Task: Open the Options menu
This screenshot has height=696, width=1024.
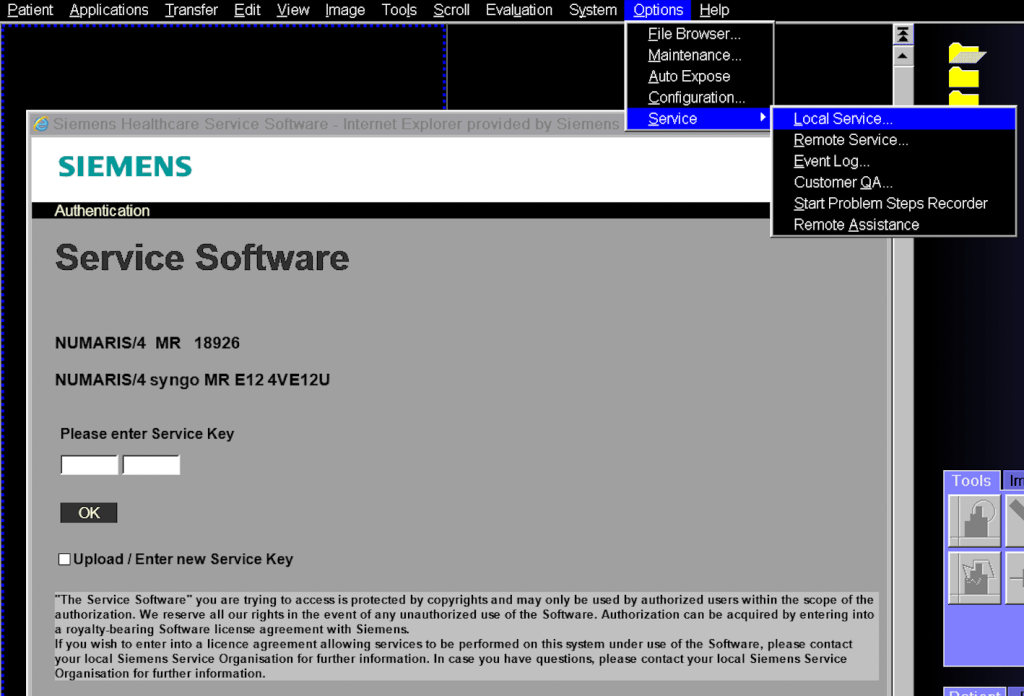Action: point(658,10)
